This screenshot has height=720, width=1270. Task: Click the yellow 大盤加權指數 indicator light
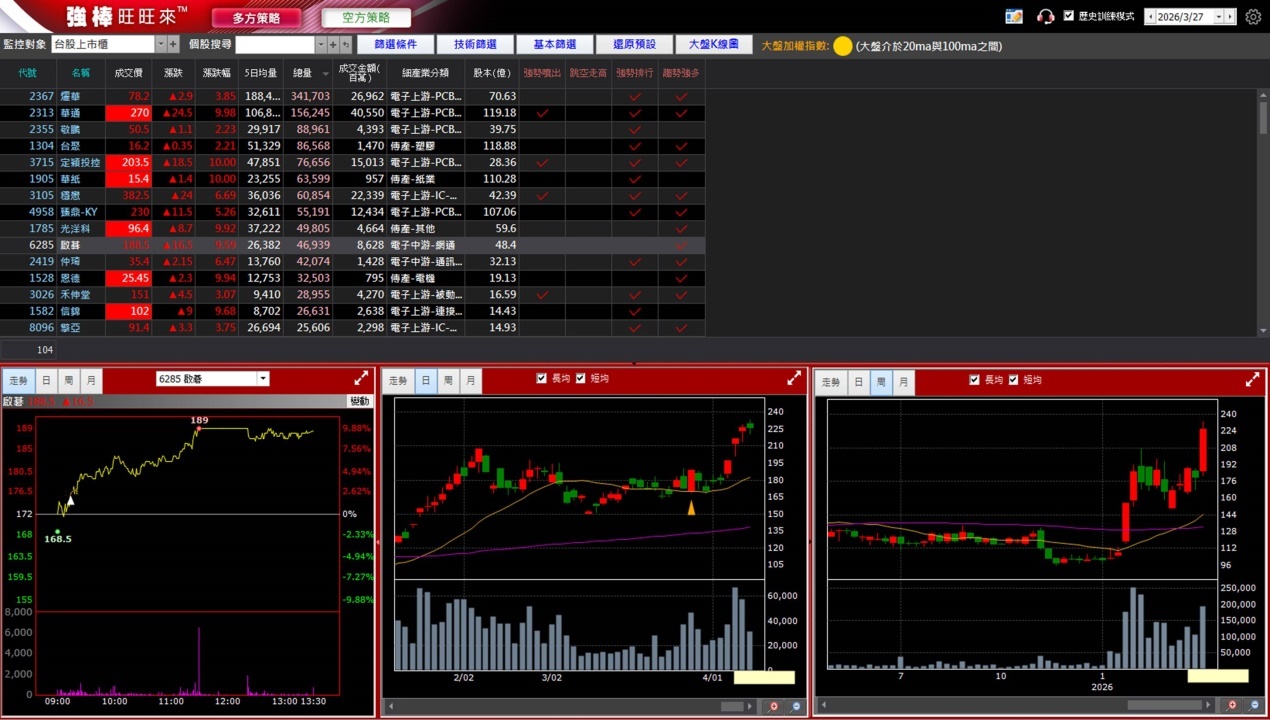coord(843,46)
